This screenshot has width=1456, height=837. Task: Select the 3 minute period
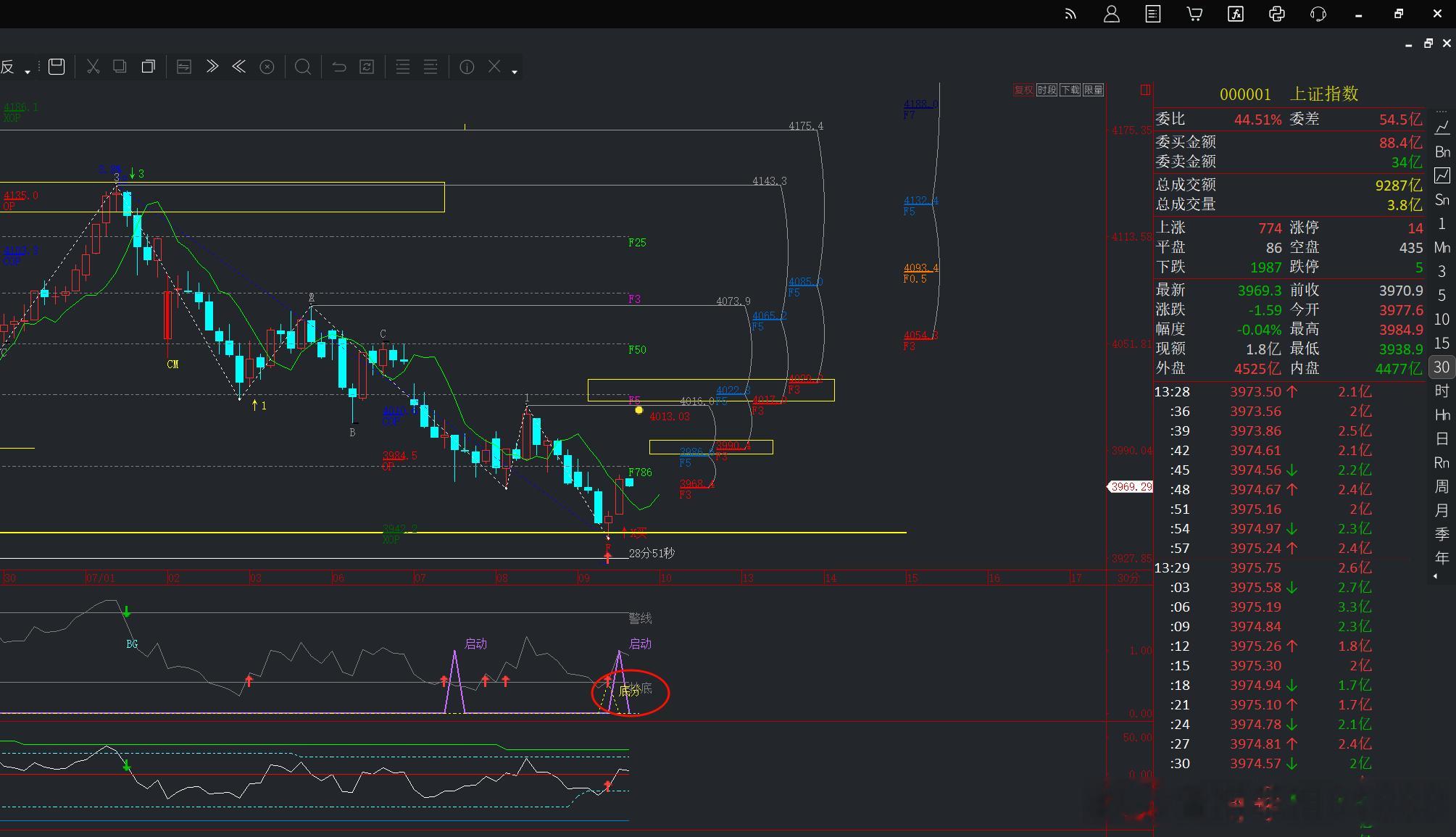pyautogui.click(x=1442, y=272)
